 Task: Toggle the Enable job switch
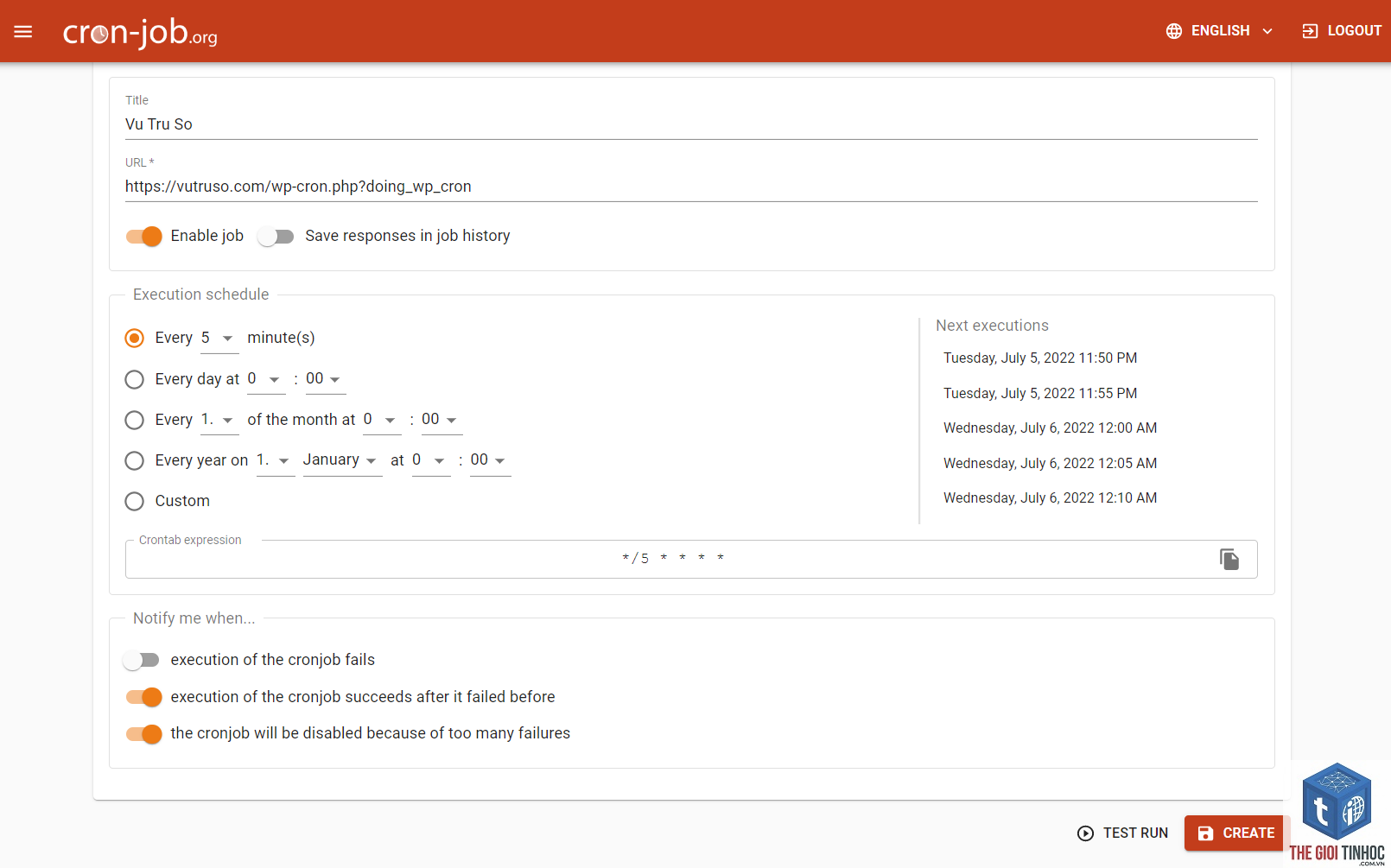tap(144, 236)
